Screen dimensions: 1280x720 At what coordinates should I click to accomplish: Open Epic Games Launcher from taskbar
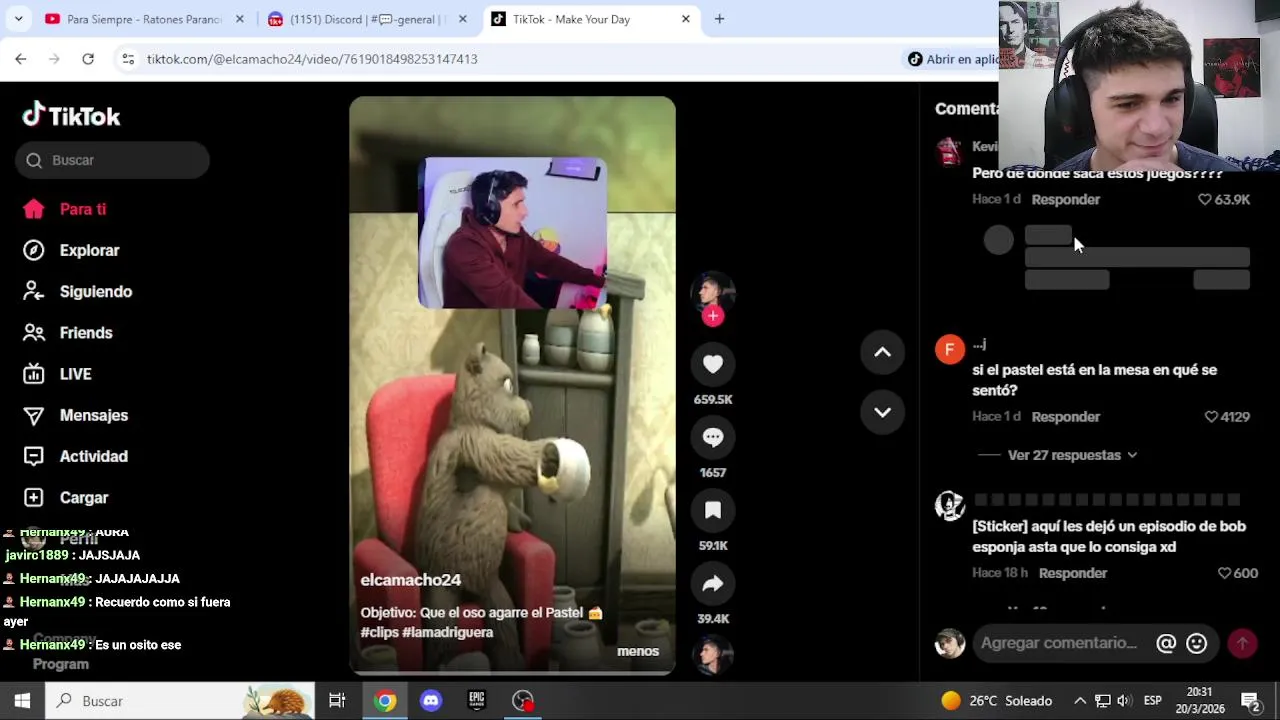tap(477, 701)
